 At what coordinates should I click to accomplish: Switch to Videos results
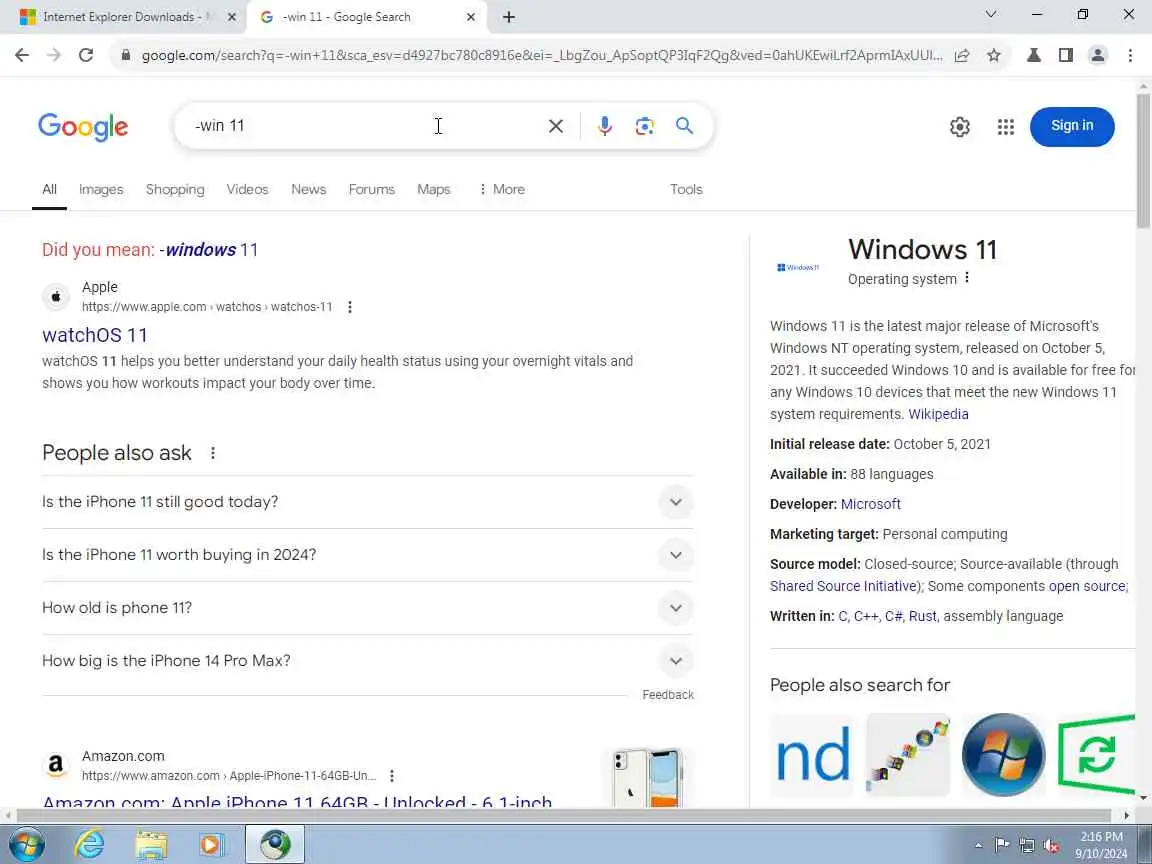click(247, 189)
